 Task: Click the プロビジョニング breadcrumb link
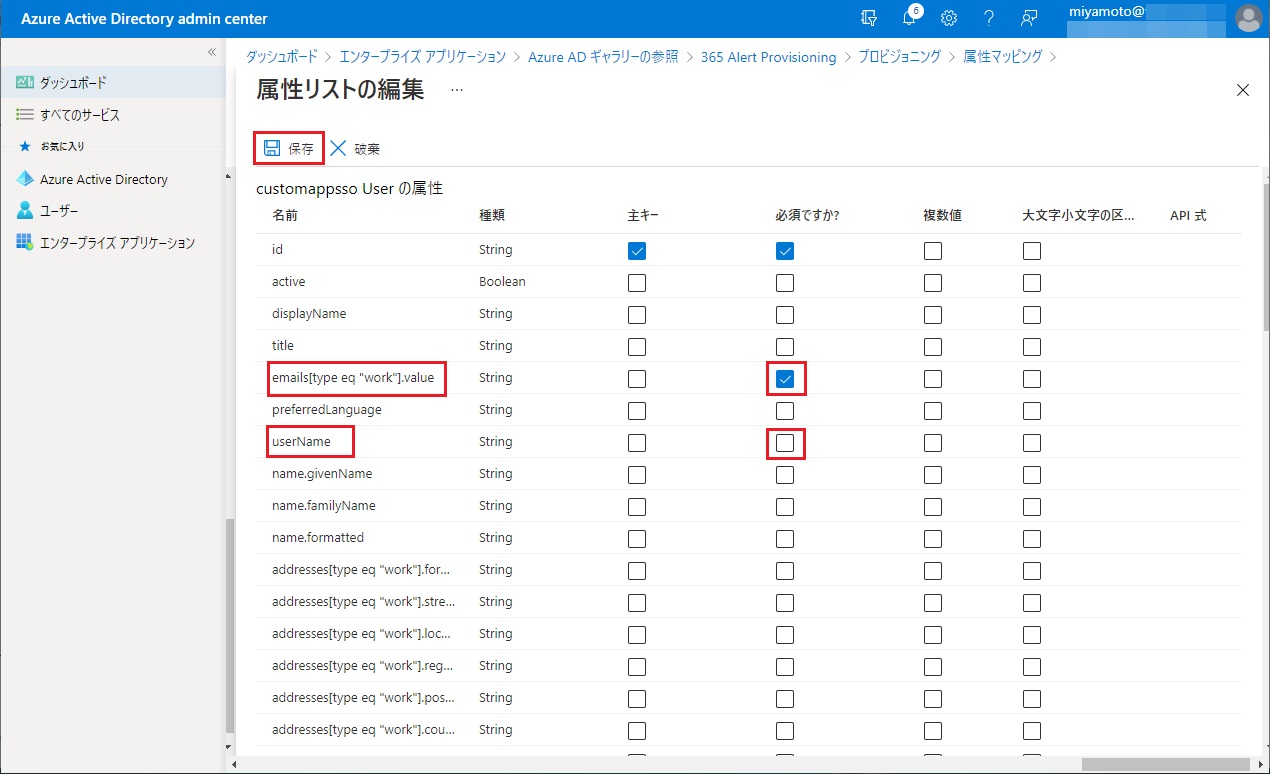click(899, 57)
